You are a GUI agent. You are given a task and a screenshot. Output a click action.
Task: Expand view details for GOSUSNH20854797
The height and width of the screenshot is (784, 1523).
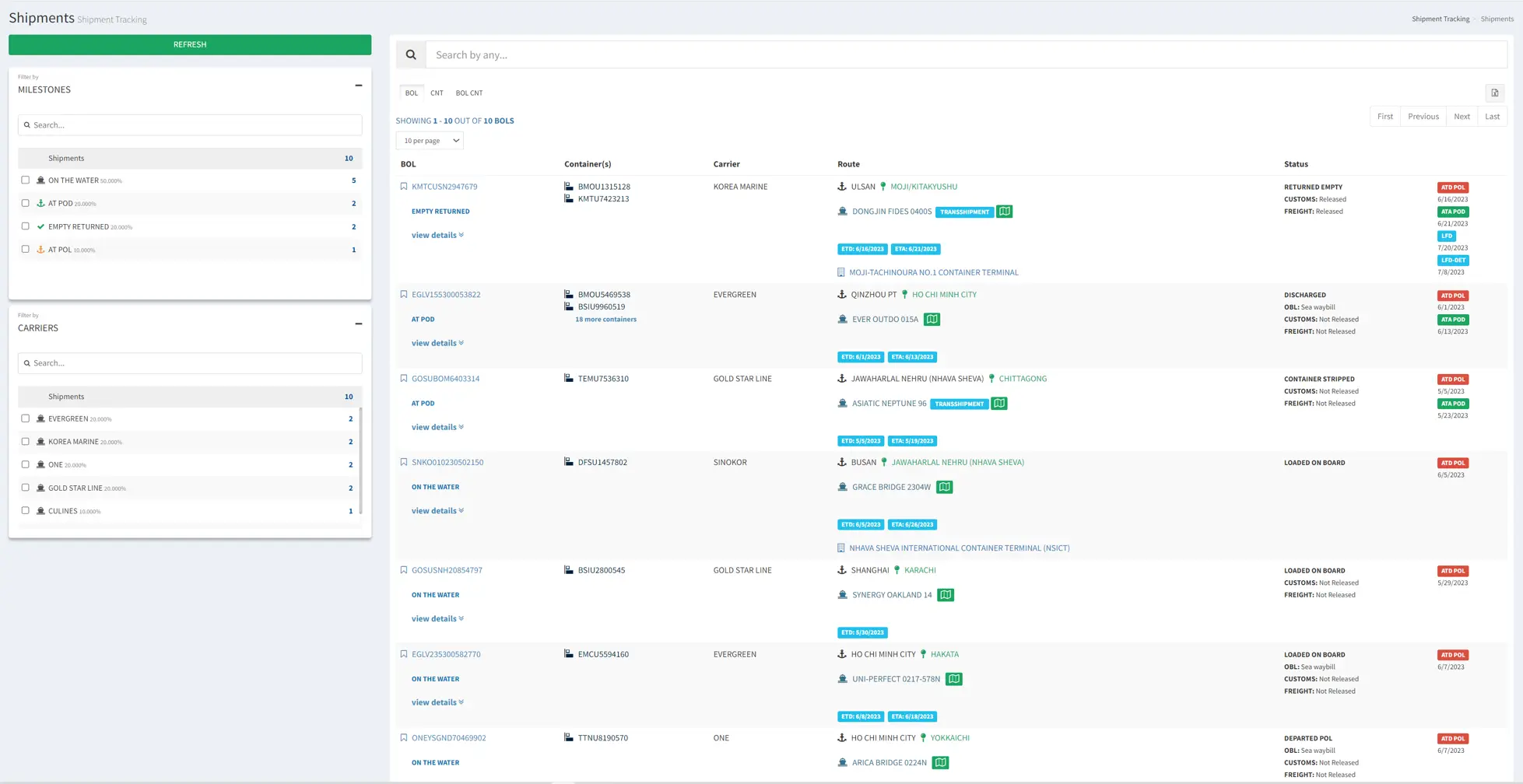437,619
